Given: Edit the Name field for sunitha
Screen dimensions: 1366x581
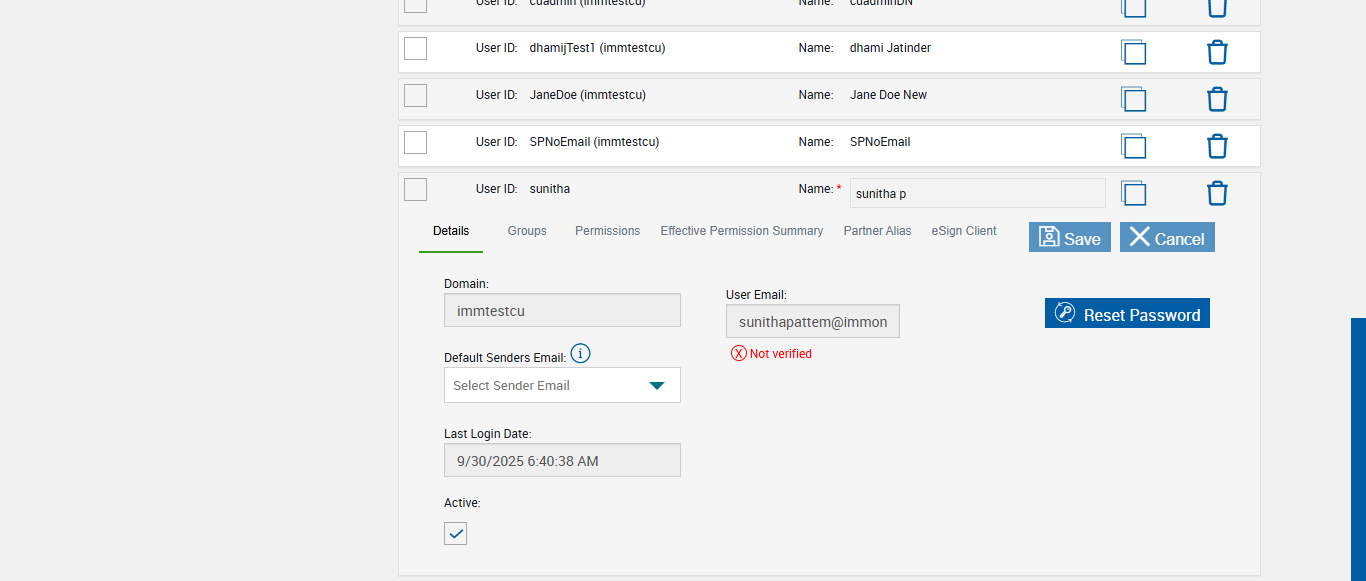Looking at the screenshot, I should [976, 193].
